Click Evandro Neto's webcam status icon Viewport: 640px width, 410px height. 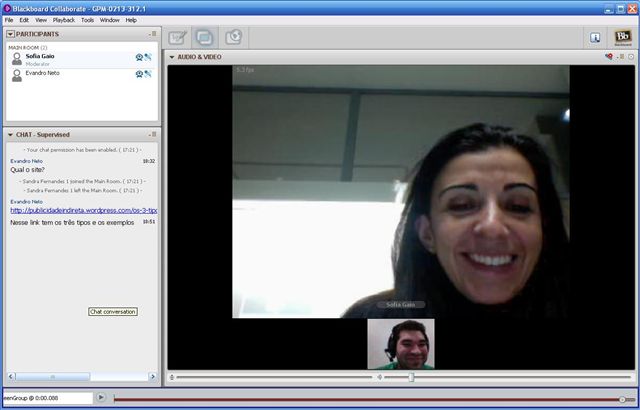click(x=139, y=74)
